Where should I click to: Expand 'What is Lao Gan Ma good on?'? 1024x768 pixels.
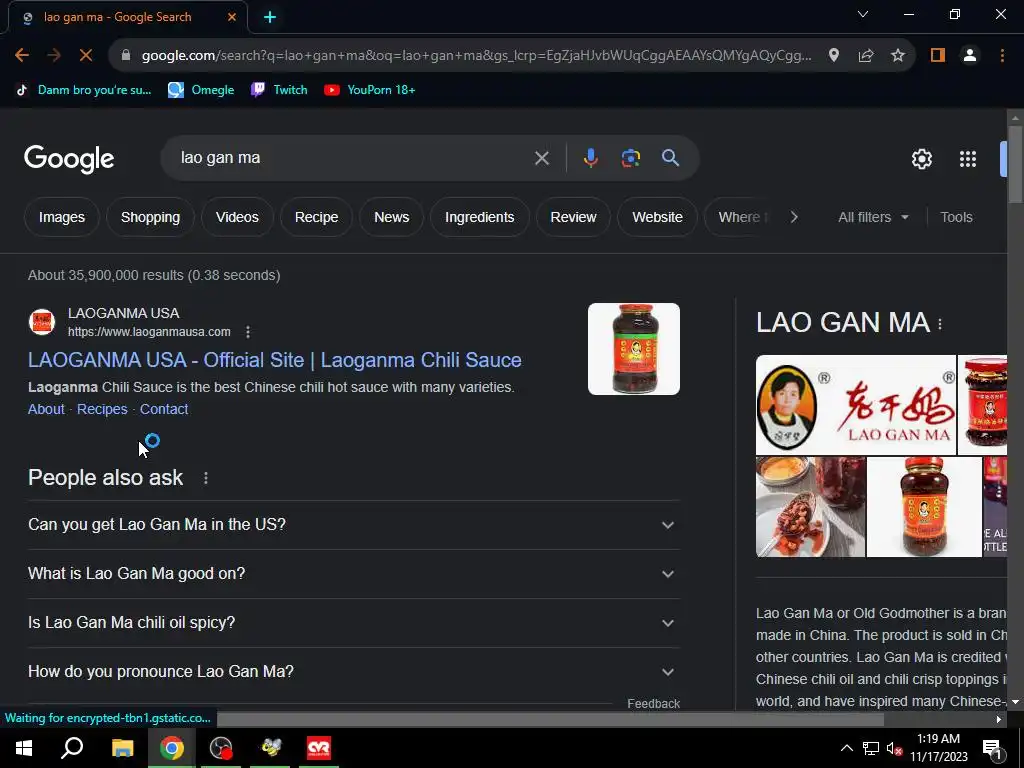[x=353, y=574]
